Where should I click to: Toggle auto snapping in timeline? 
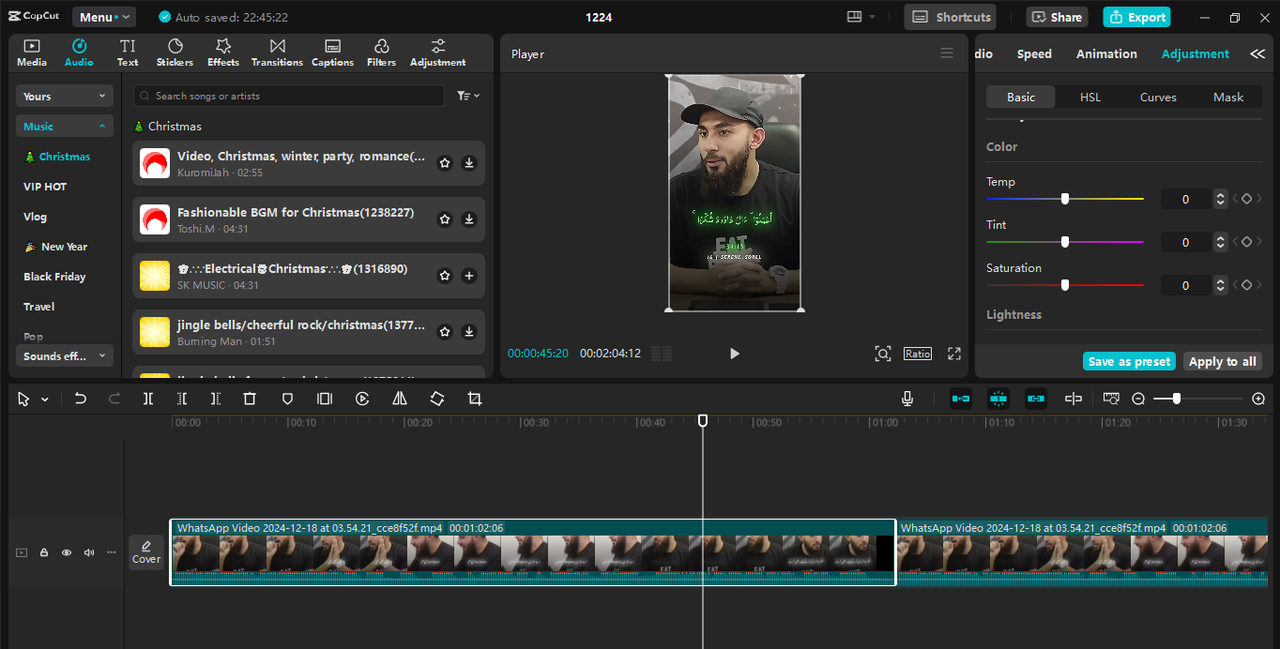point(998,398)
